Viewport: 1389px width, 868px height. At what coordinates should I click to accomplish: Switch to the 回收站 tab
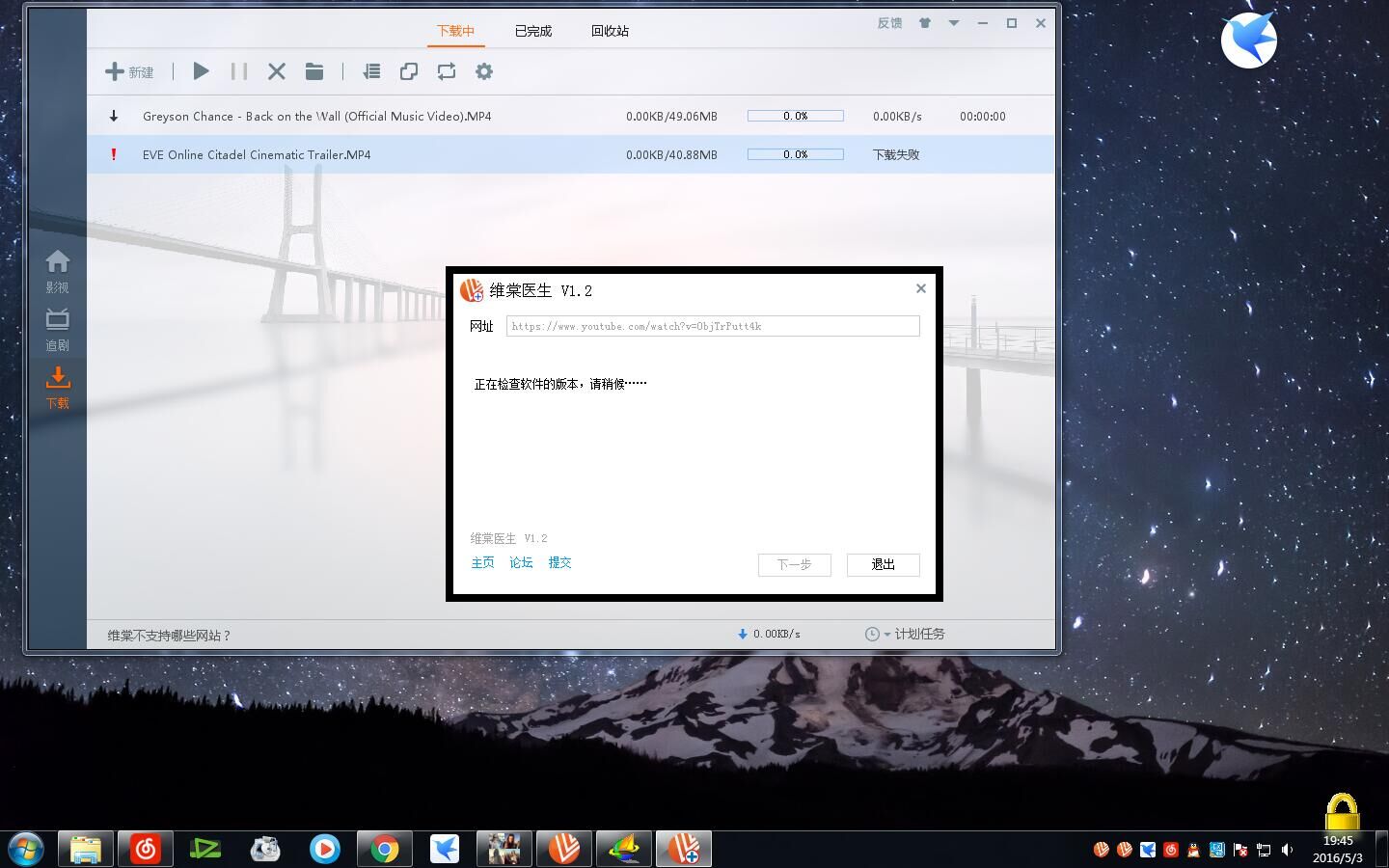pyautogui.click(x=610, y=31)
